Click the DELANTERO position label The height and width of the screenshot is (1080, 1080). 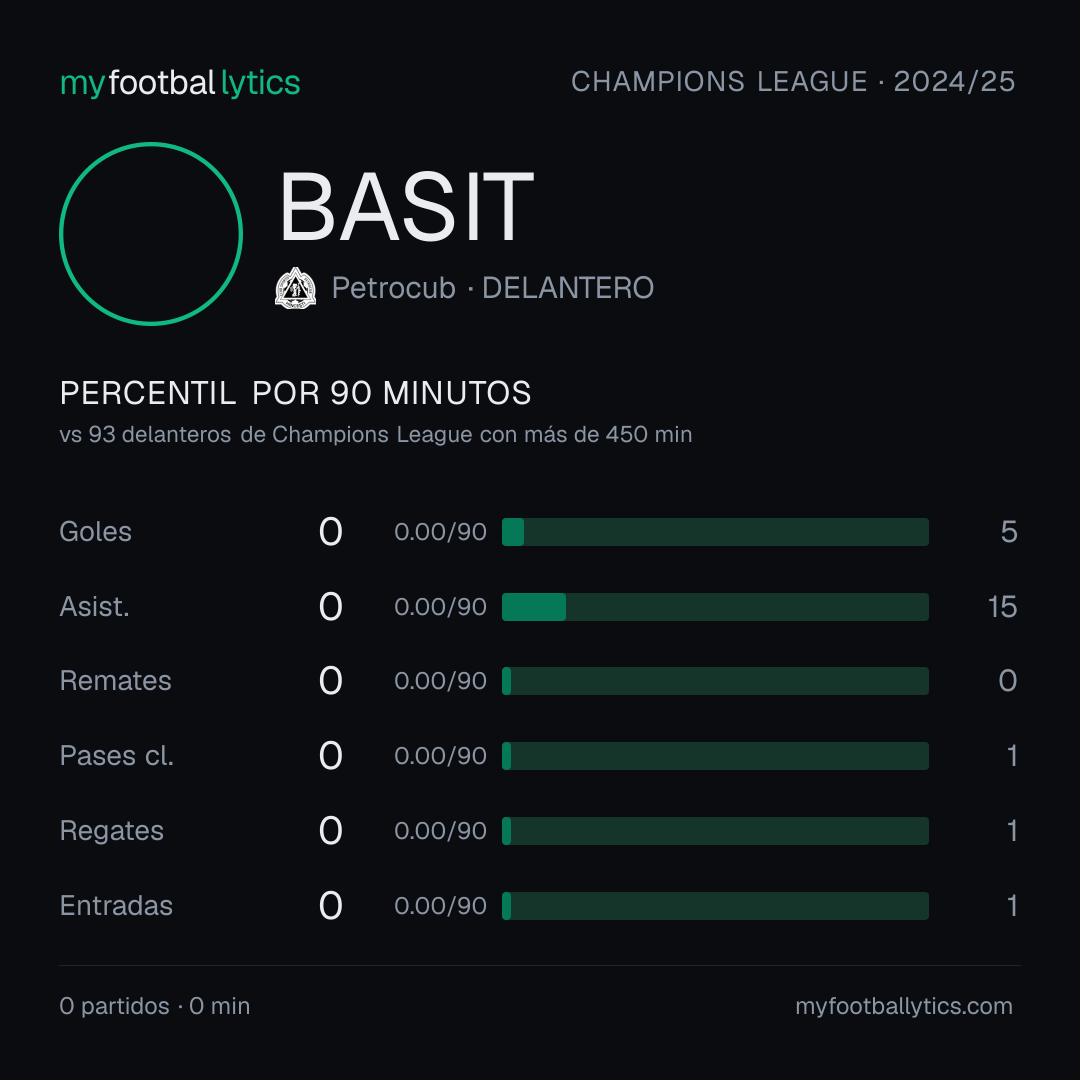coord(568,288)
